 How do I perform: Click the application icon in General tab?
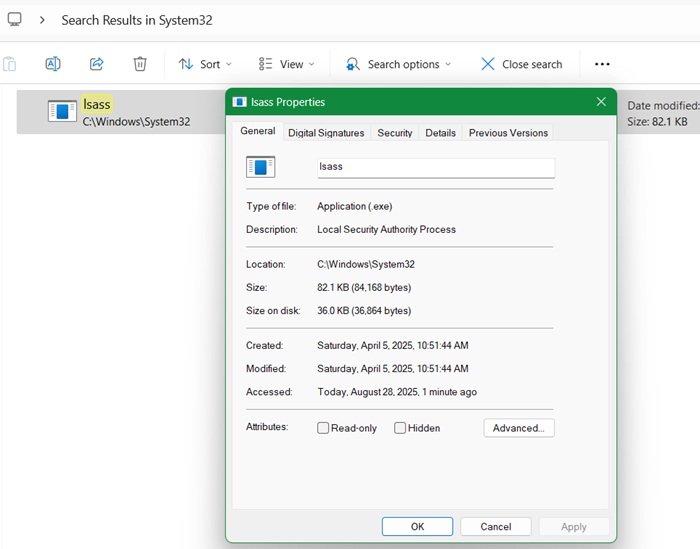tap(261, 167)
